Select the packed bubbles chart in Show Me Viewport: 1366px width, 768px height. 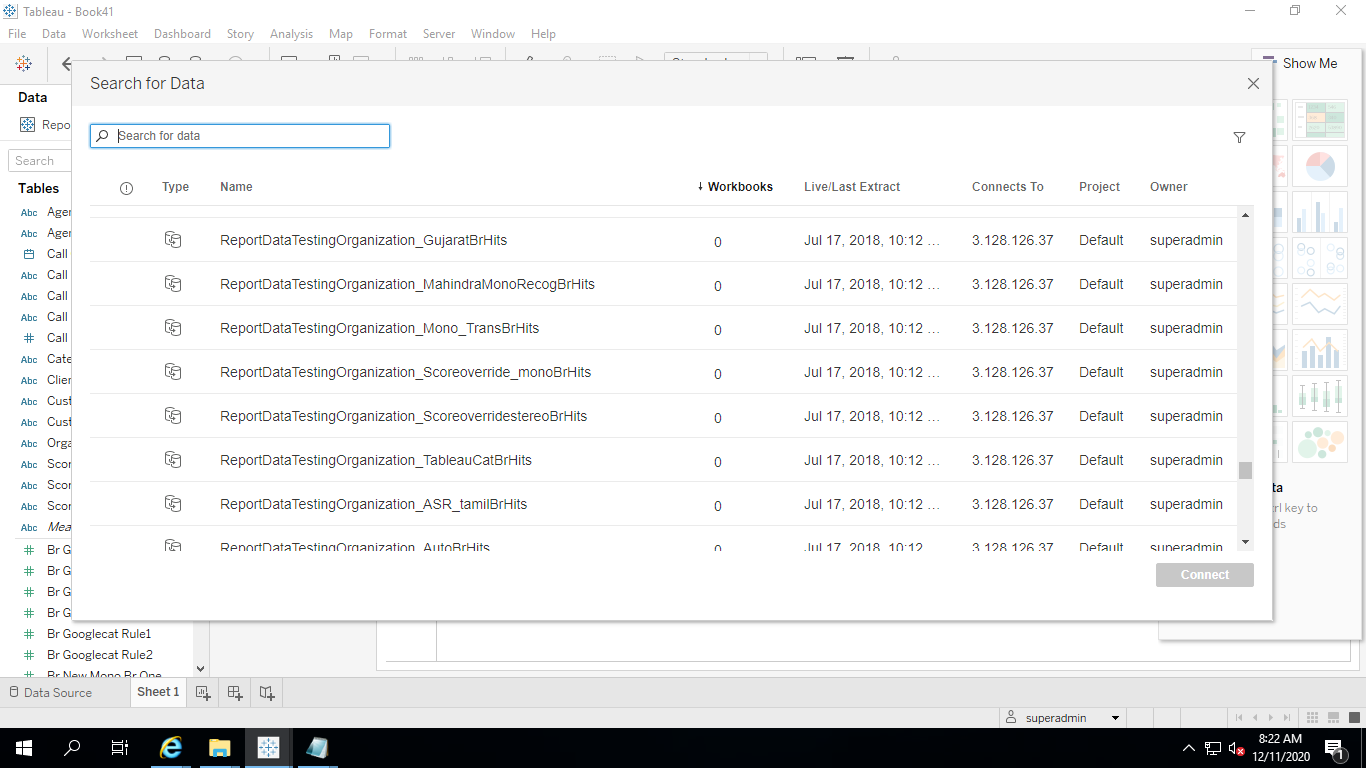pyautogui.click(x=1320, y=442)
